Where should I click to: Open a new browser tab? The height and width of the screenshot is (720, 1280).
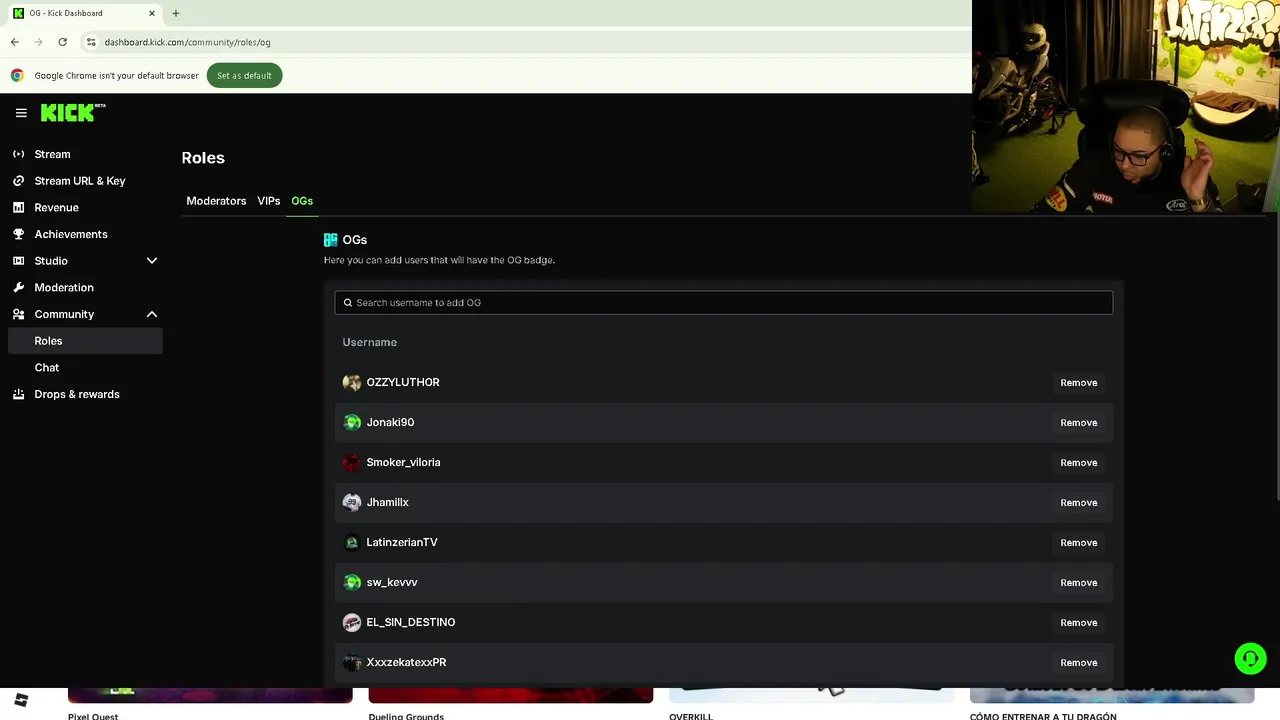pos(175,13)
